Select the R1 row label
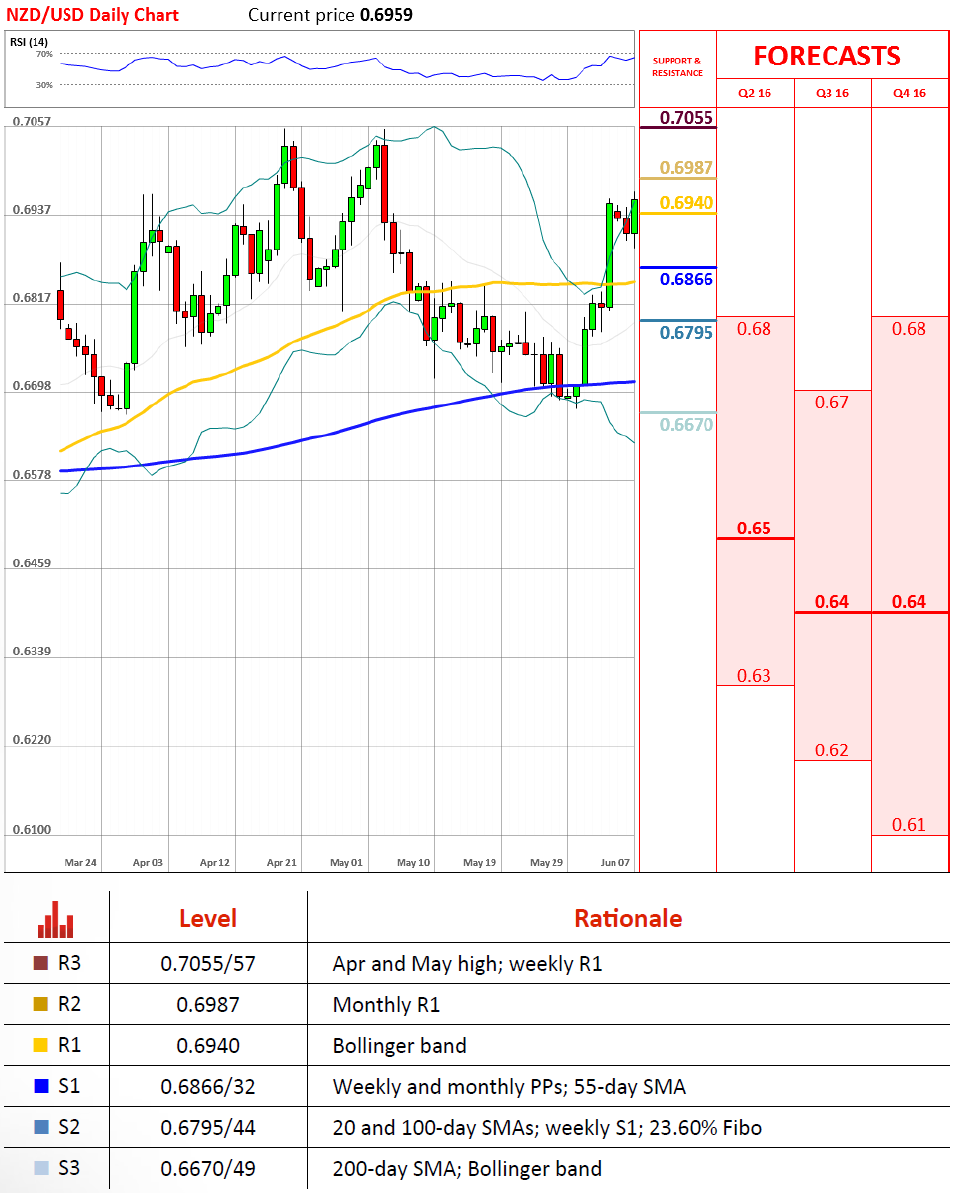 coord(69,1045)
